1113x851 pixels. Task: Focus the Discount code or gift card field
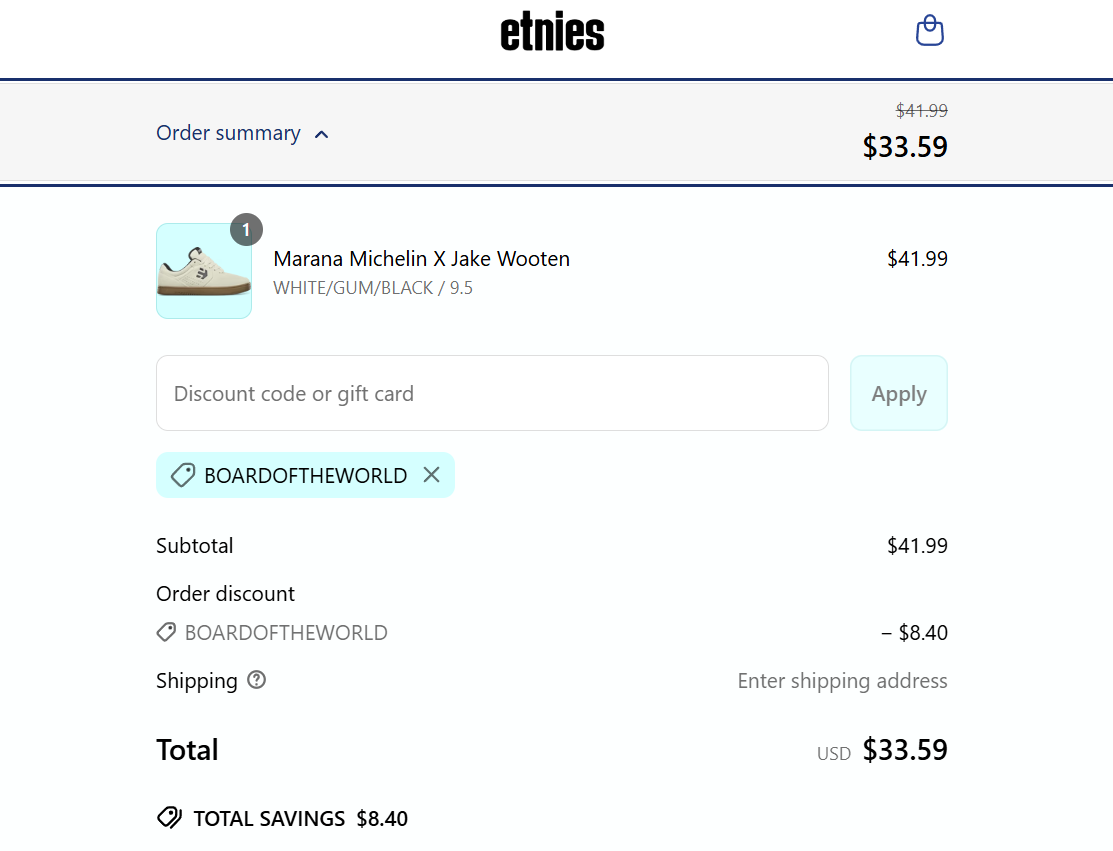[x=492, y=393]
